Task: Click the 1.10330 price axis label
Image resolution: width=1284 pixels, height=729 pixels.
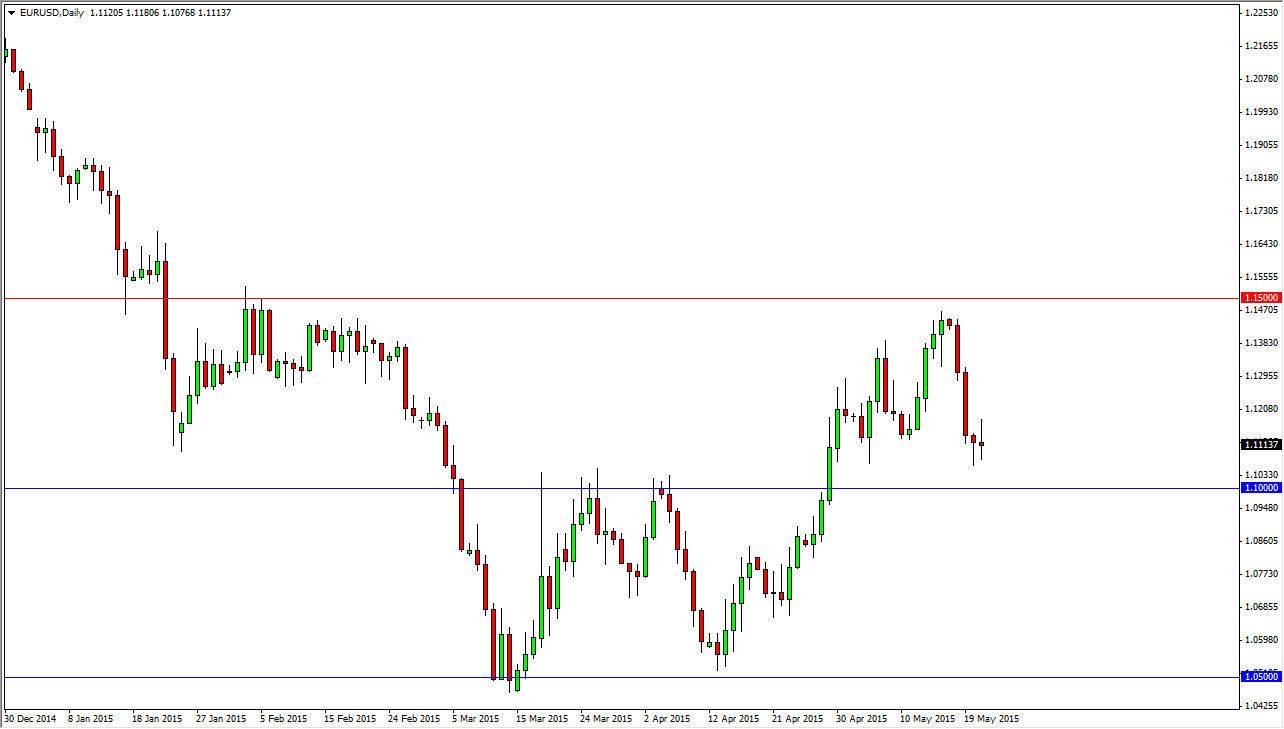Action: pos(1262,475)
